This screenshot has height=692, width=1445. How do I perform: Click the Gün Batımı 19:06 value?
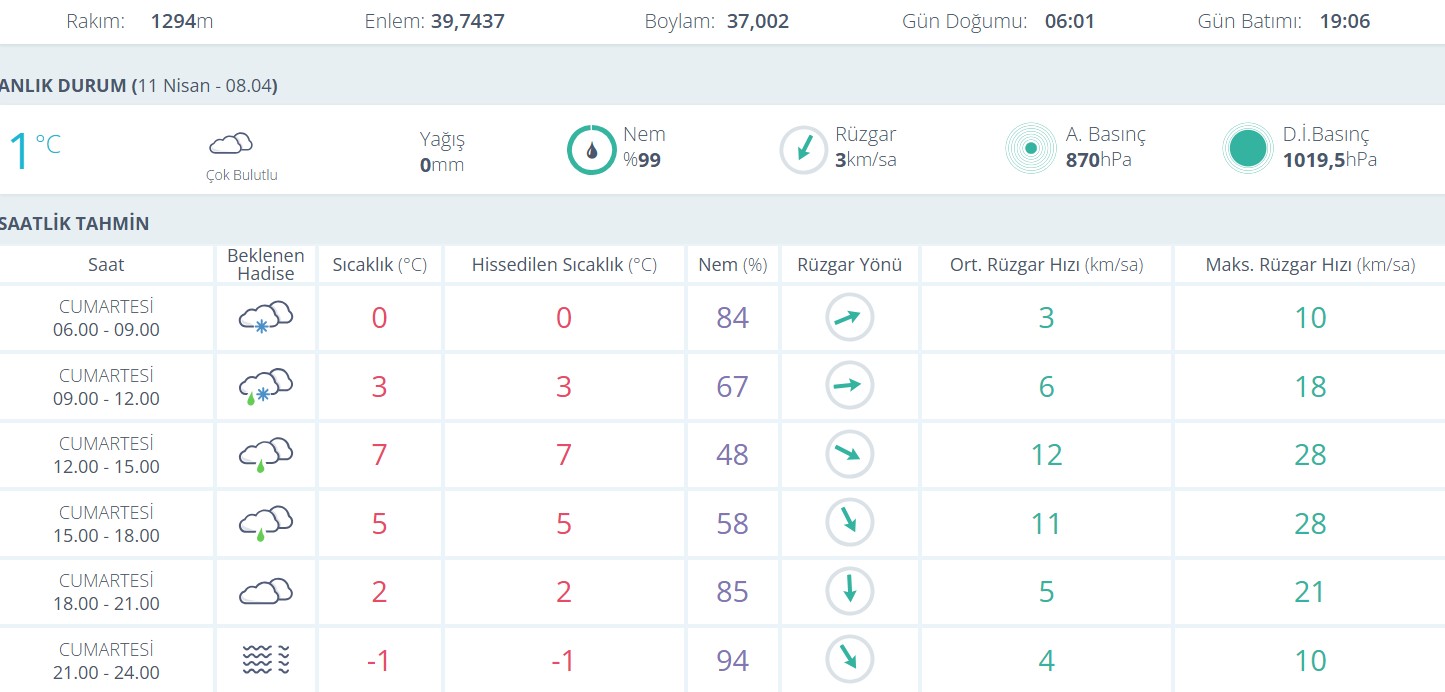1342,21
